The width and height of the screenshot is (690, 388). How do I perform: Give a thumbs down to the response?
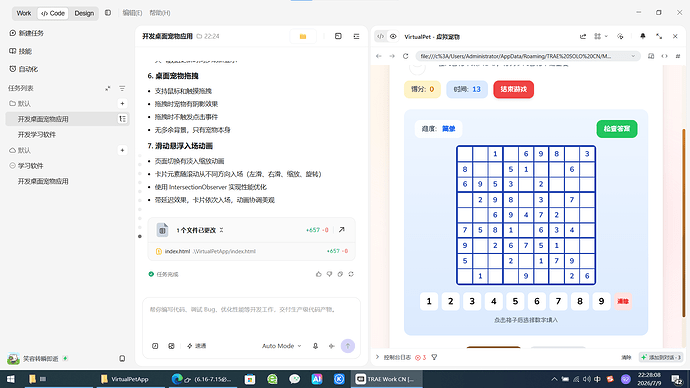[329, 274]
